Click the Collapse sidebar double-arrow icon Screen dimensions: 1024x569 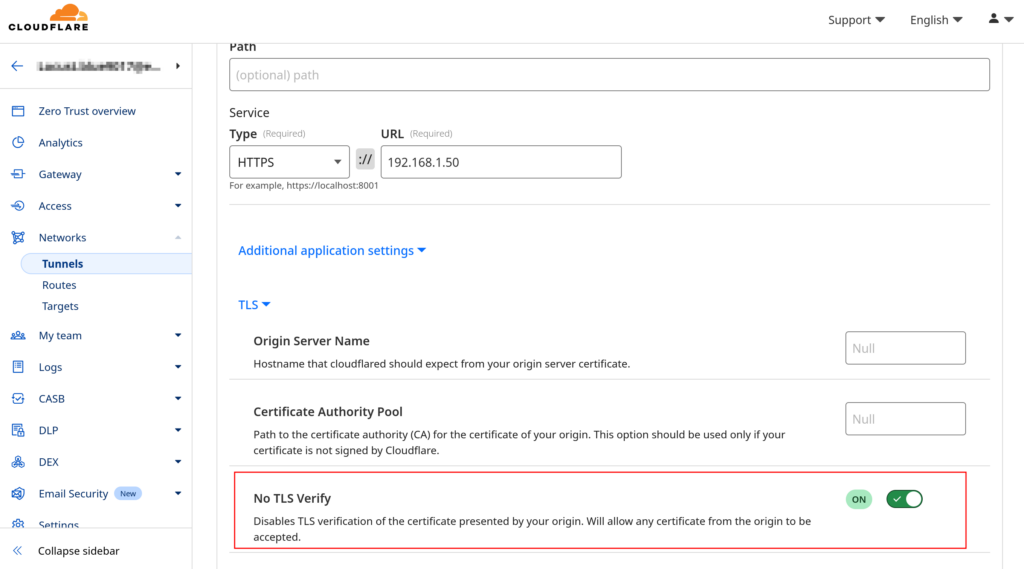coord(18,551)
